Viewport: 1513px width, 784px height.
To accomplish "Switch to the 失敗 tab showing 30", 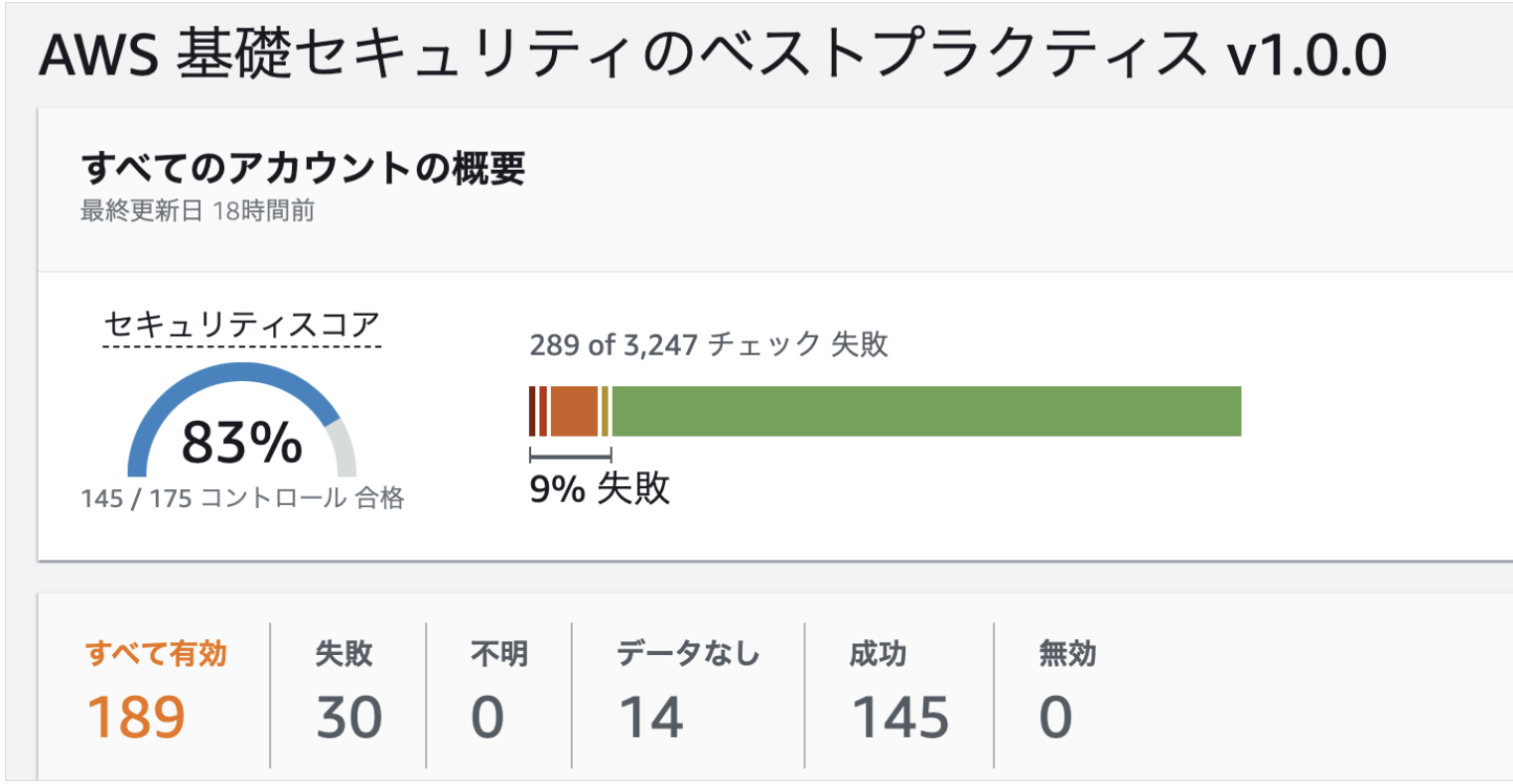I will tap(346, 695).
